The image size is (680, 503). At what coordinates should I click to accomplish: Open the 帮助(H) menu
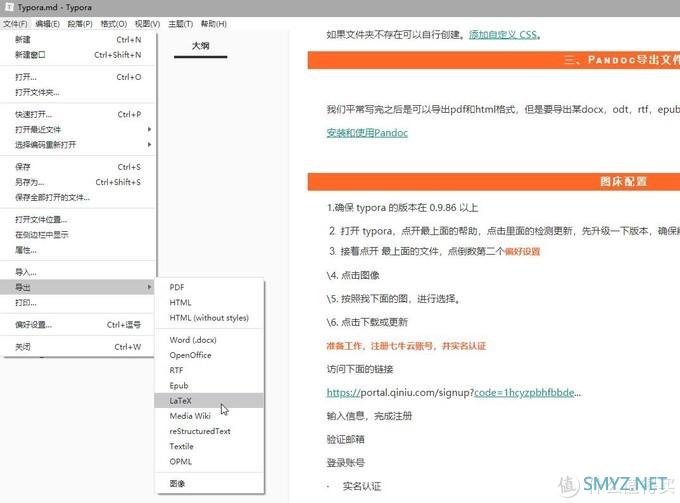pyautogui.click(x=213, y=24)
